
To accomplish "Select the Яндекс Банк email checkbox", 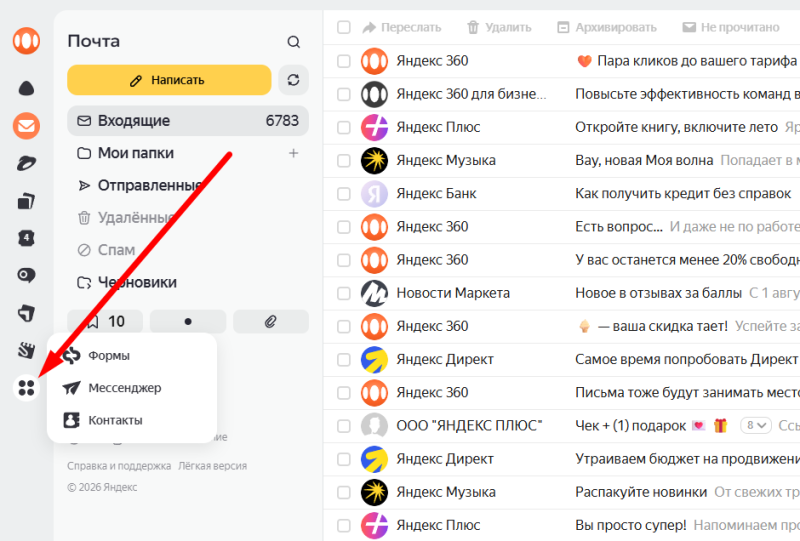I will 344,194.
